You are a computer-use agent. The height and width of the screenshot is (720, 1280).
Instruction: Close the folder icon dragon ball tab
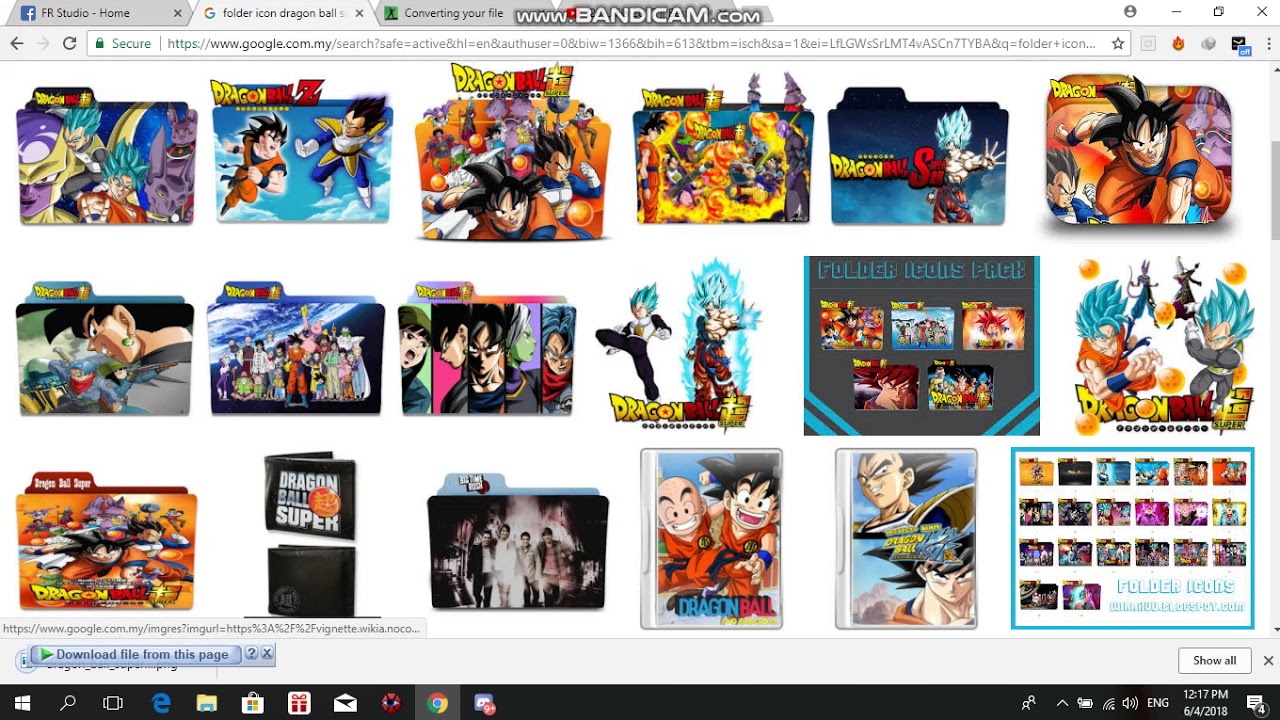point(360,14)
